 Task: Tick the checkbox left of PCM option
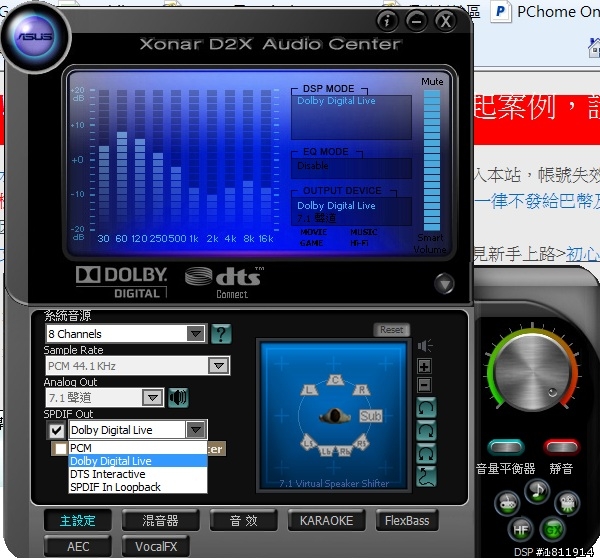pyautogui.click(x=60, y=449)
